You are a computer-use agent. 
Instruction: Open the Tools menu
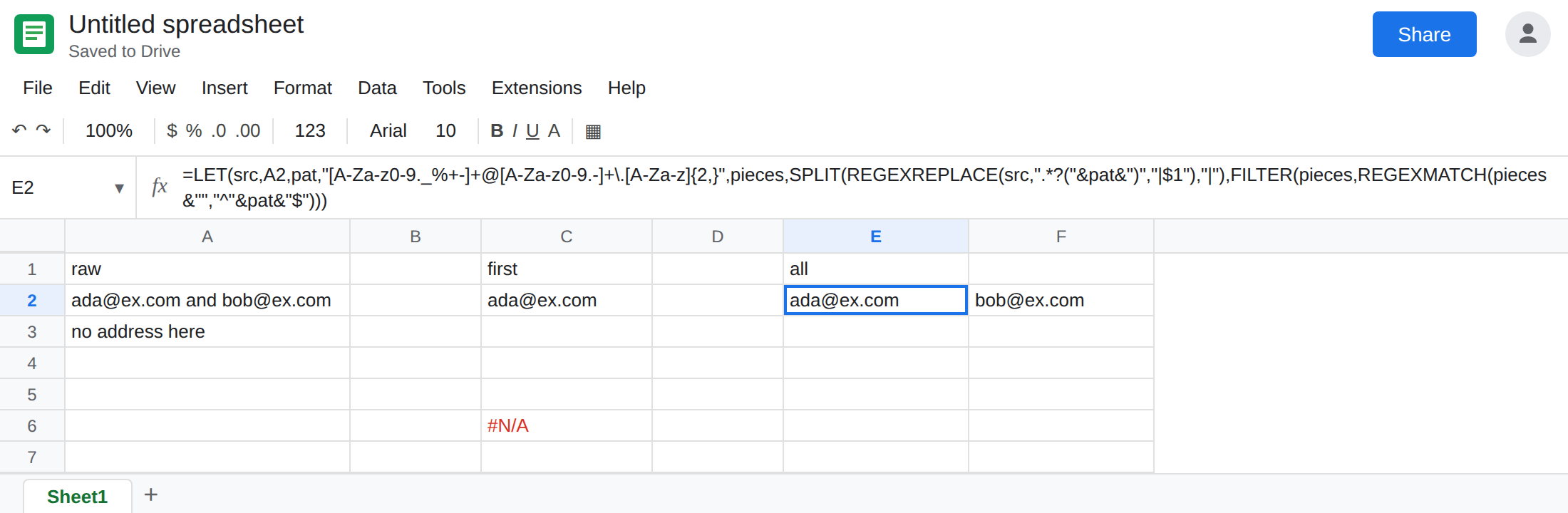pos(444,88)
